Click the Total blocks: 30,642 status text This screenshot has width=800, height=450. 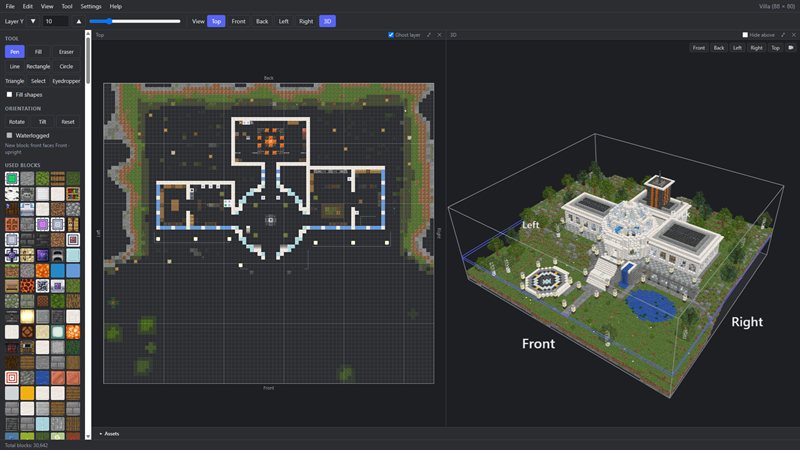[x=27, y=445]
